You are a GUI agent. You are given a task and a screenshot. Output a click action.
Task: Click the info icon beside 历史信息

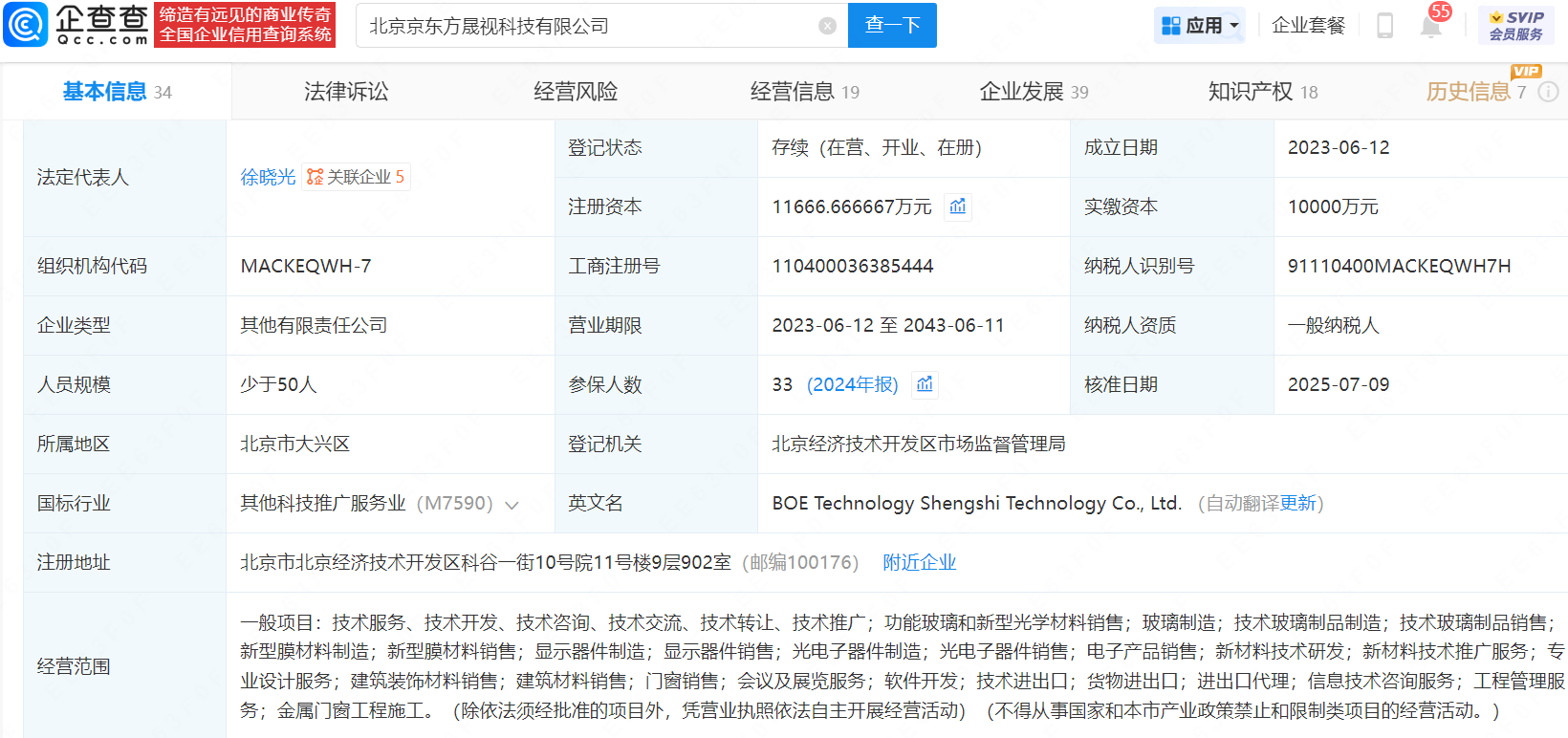pyautogui.click(x=1548, y=92)
